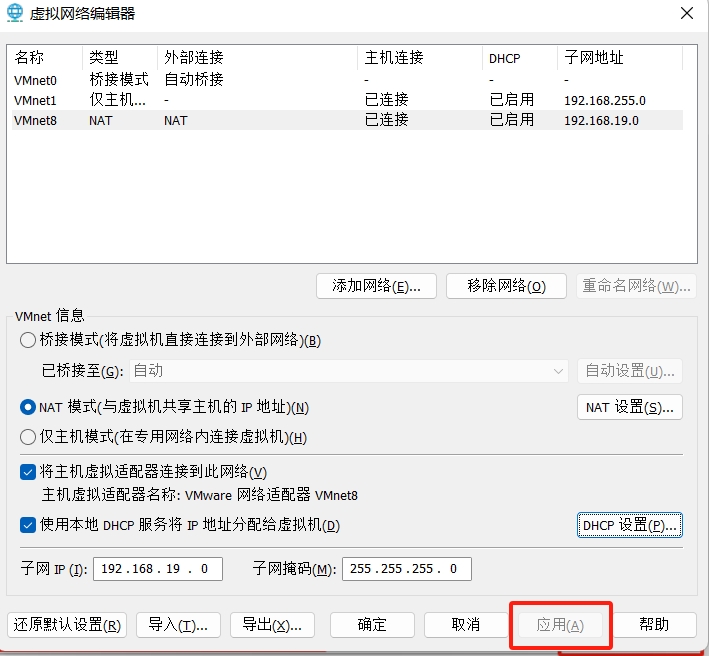Click the 192.168.19.0 subnet address in list
The height and width of the screenshot is (656, 709).
pyautogui.click(x=601, y=121)
